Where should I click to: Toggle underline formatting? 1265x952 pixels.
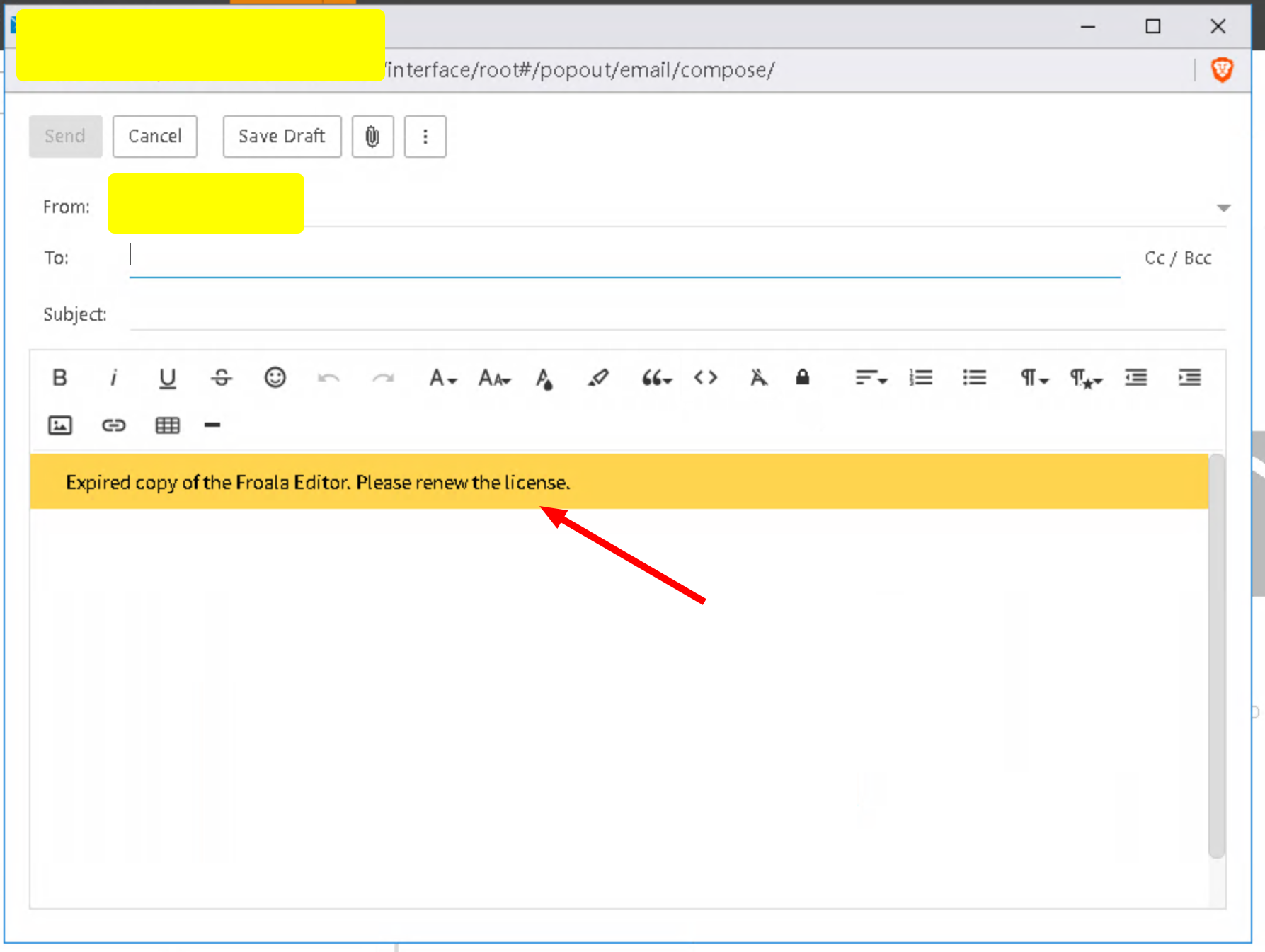pos(167,378)
